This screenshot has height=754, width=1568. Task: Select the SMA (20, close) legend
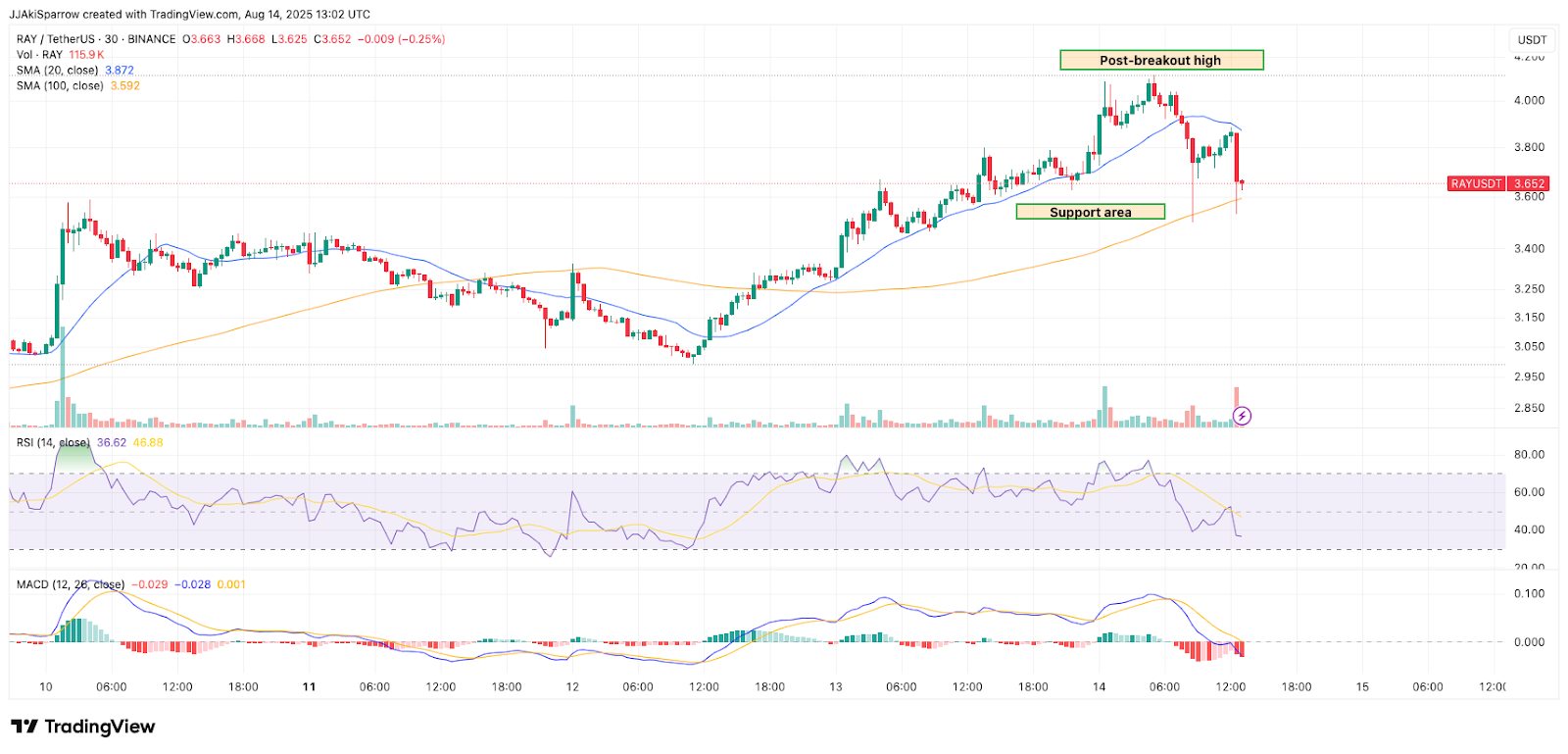coord(57,71)
